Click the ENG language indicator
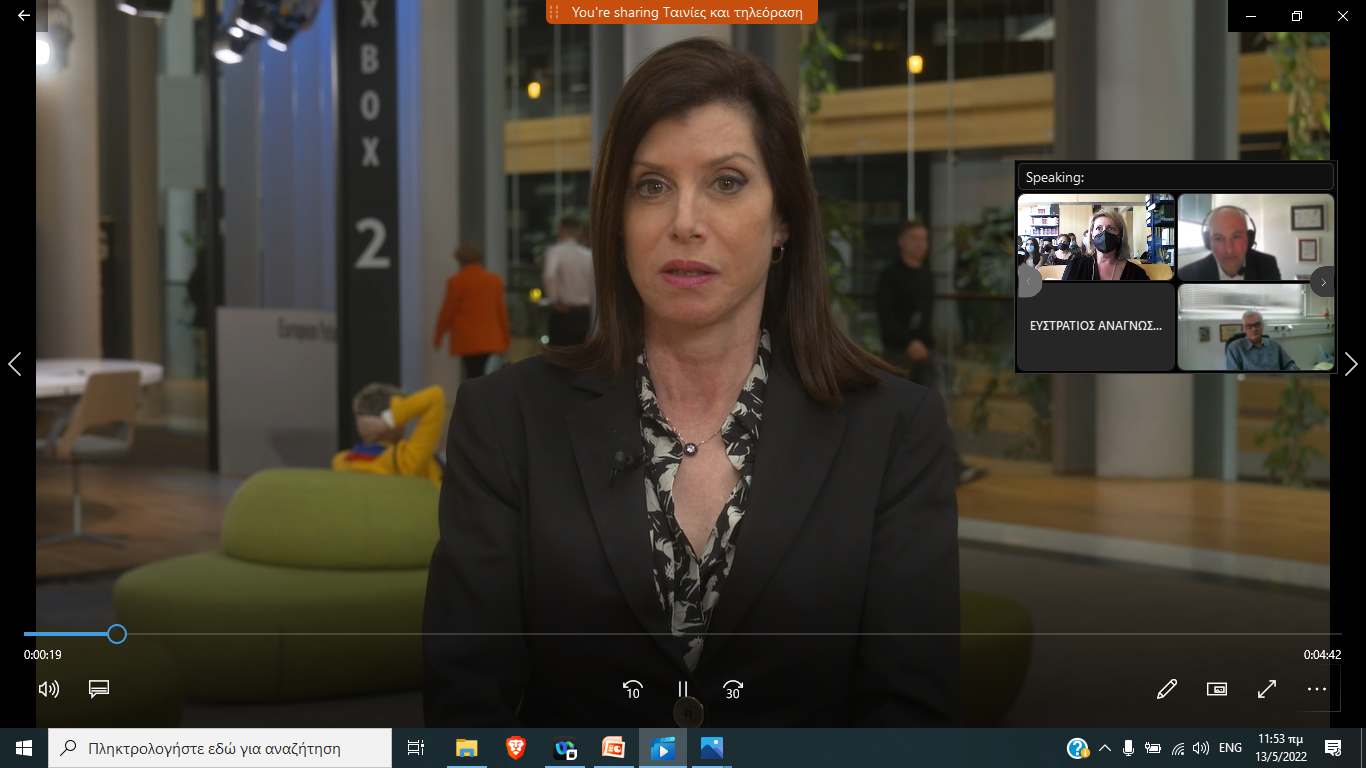 1230,748
